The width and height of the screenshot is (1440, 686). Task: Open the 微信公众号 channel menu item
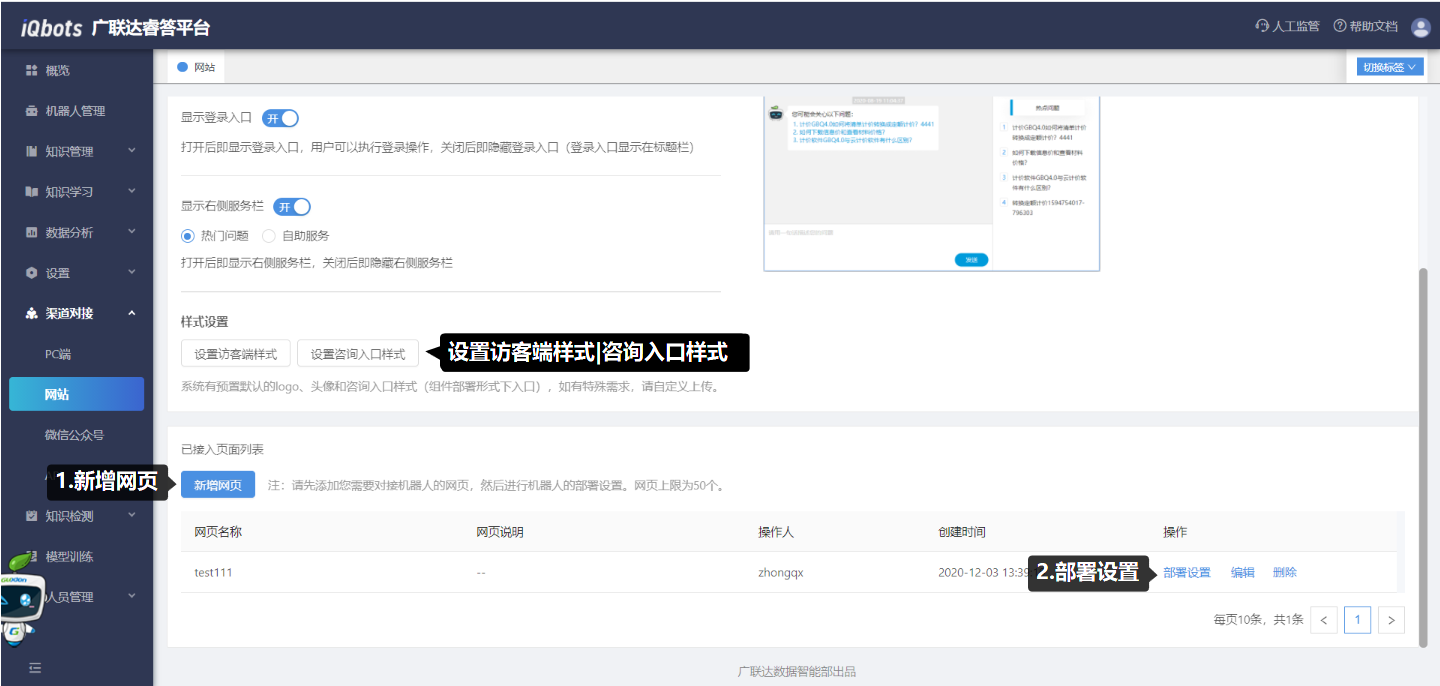point(74,435)
